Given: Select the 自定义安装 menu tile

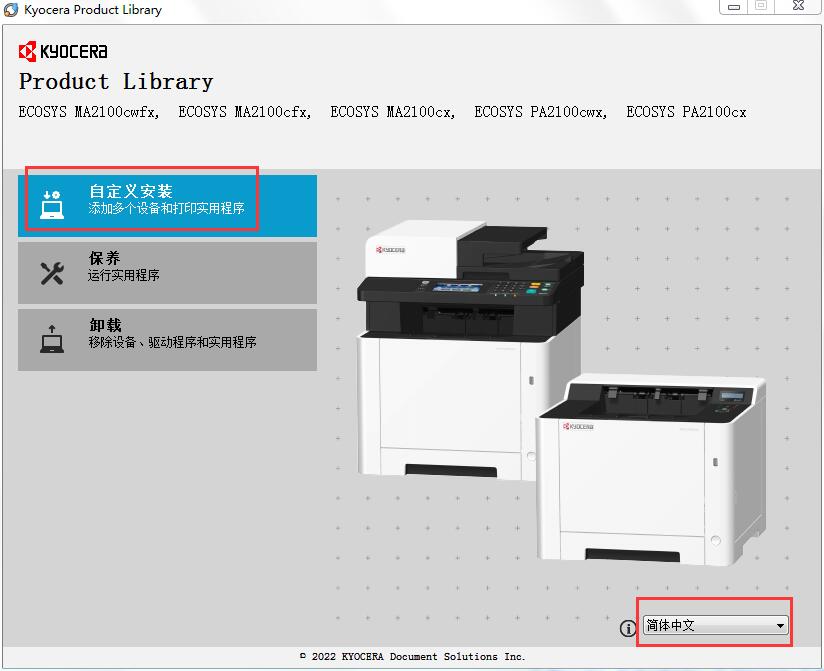Looking at the screenshot, I should 167,200.
